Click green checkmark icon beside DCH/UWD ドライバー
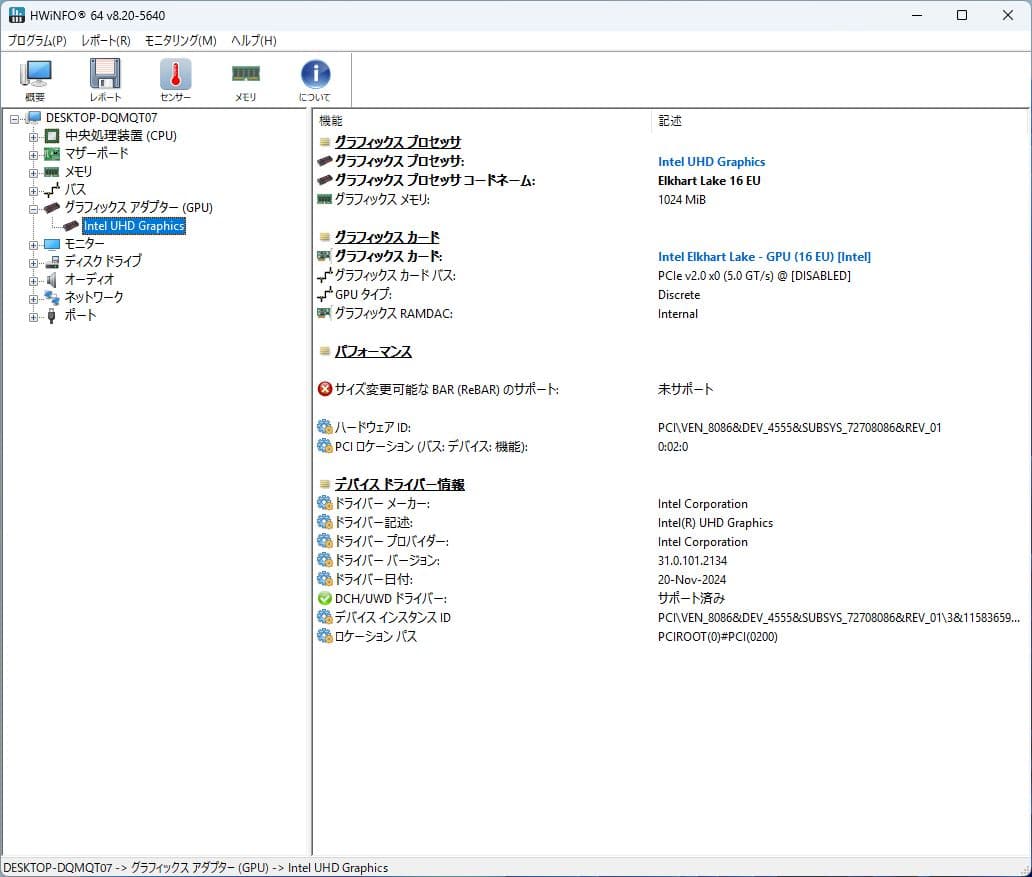 click(324, 598)
